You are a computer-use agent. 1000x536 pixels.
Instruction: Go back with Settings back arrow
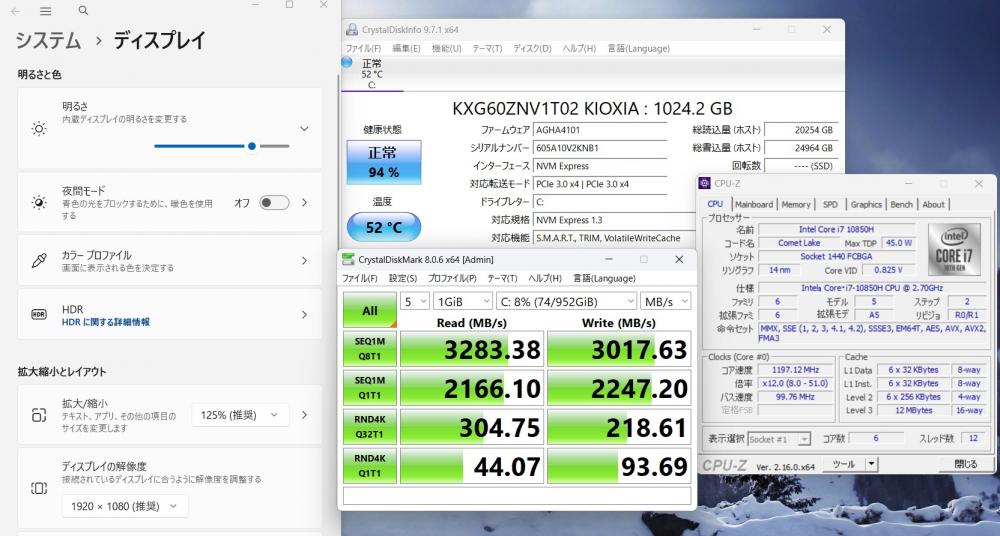(16, 10)
